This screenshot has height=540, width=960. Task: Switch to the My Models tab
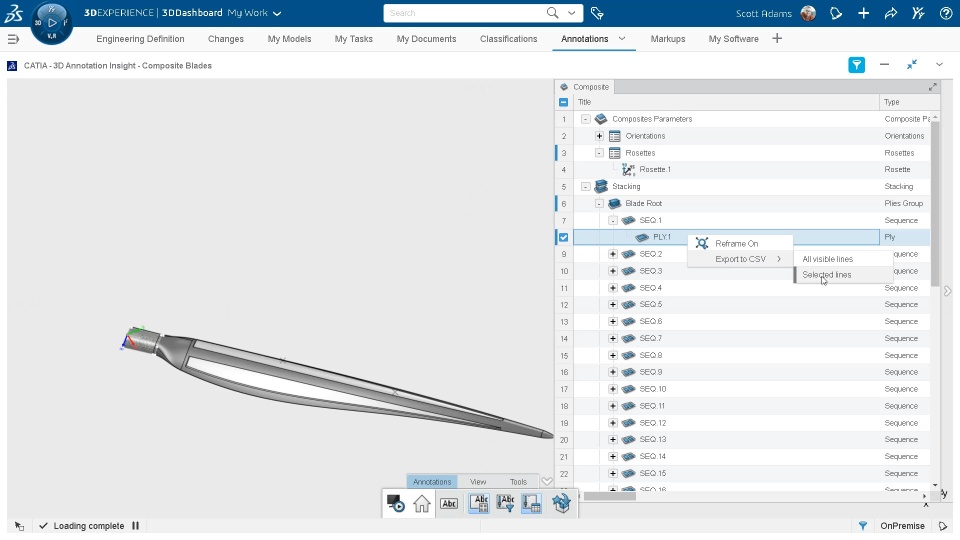(x=290, y=39)
